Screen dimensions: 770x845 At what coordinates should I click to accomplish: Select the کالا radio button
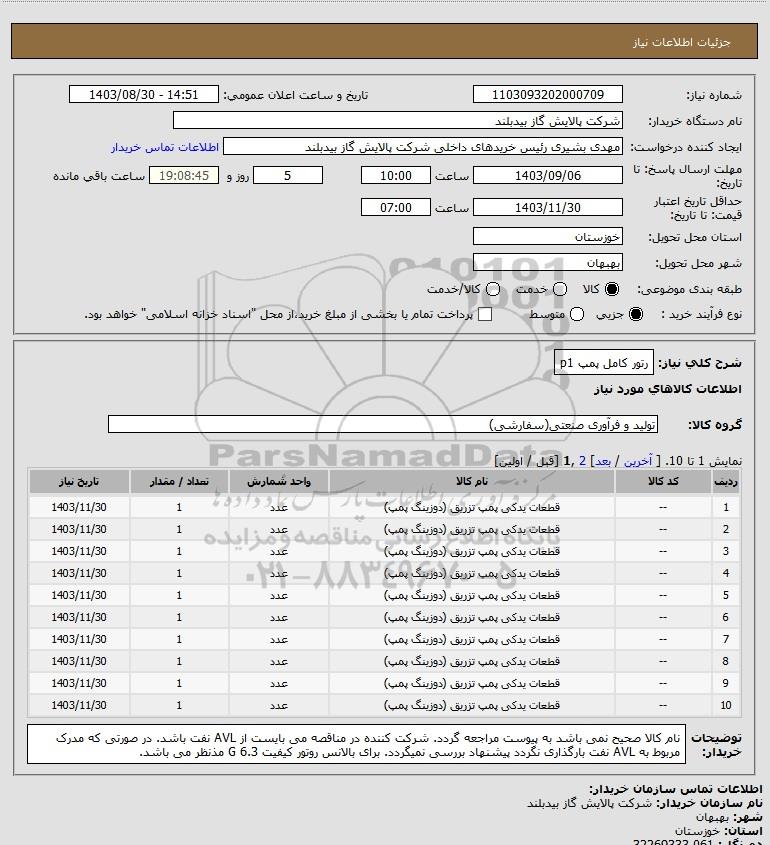[x=612, y=289]
